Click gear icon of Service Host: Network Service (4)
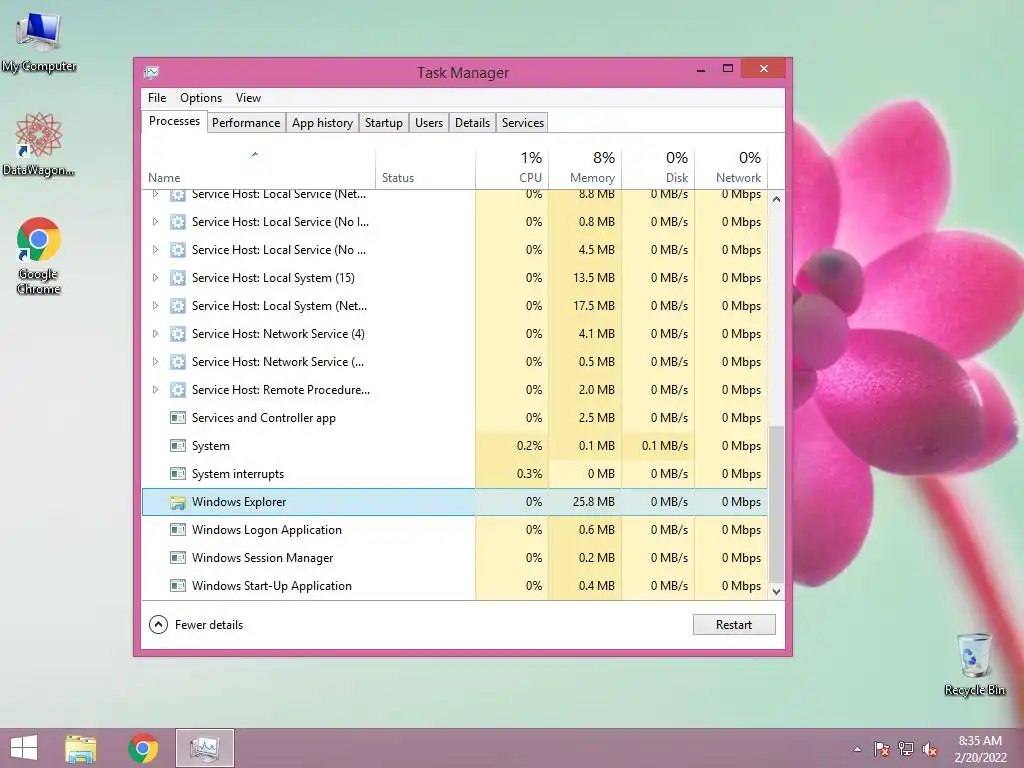The height and width of the screenshot is (768, 1024). click(178, 334)
